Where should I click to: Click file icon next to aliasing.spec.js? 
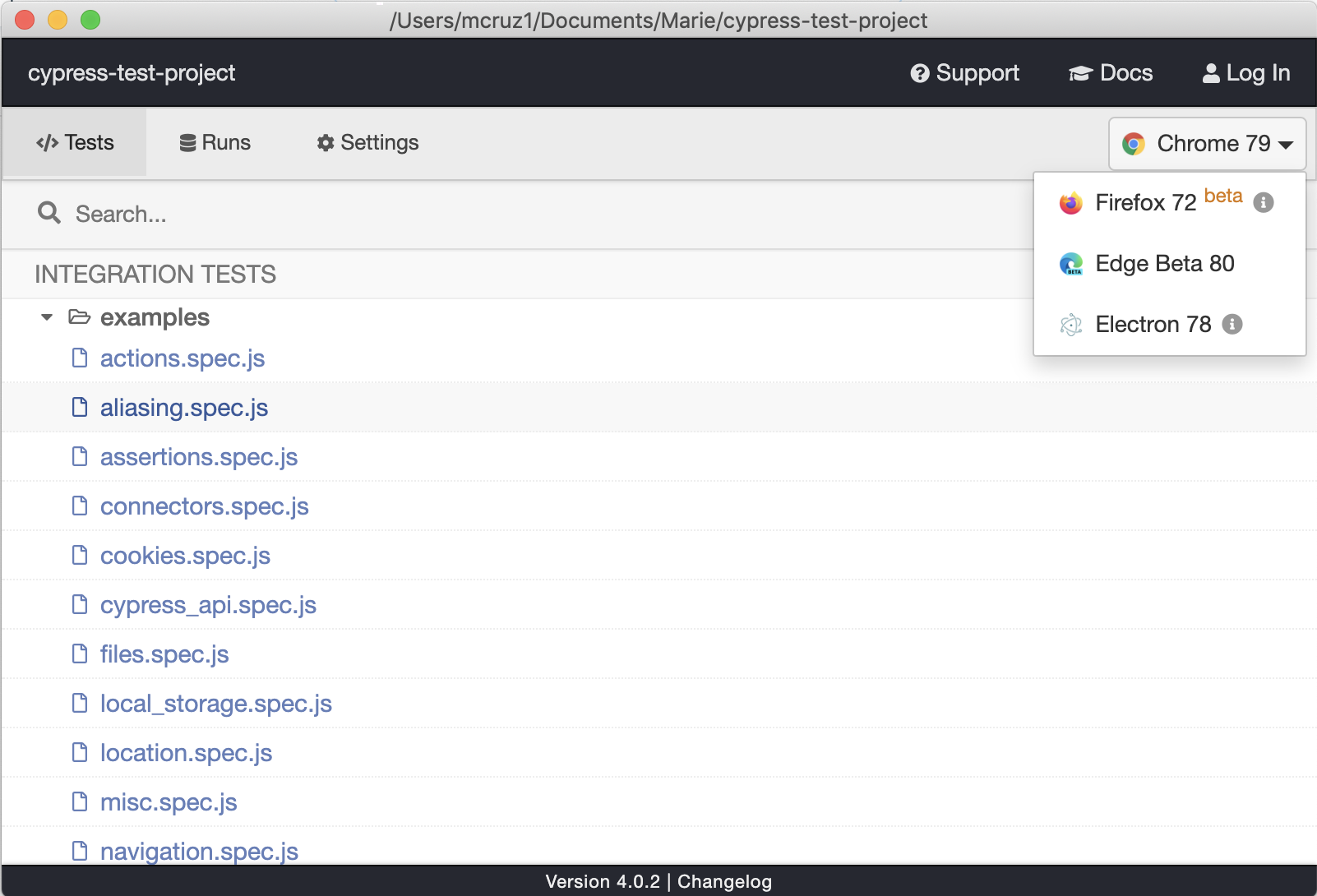click(x=80, y=407)
